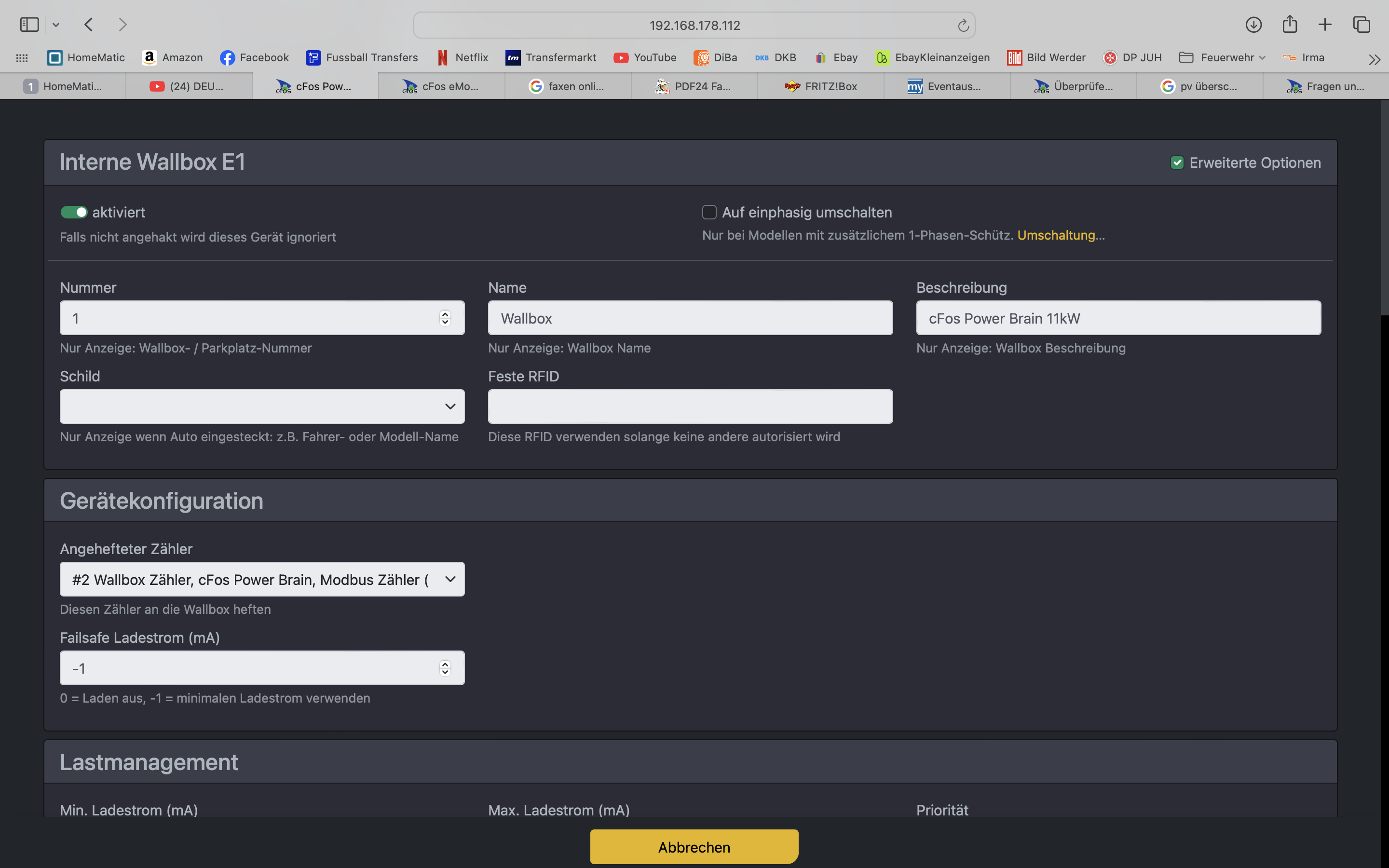Switch to the HomeMati... tab

[63, 86]
